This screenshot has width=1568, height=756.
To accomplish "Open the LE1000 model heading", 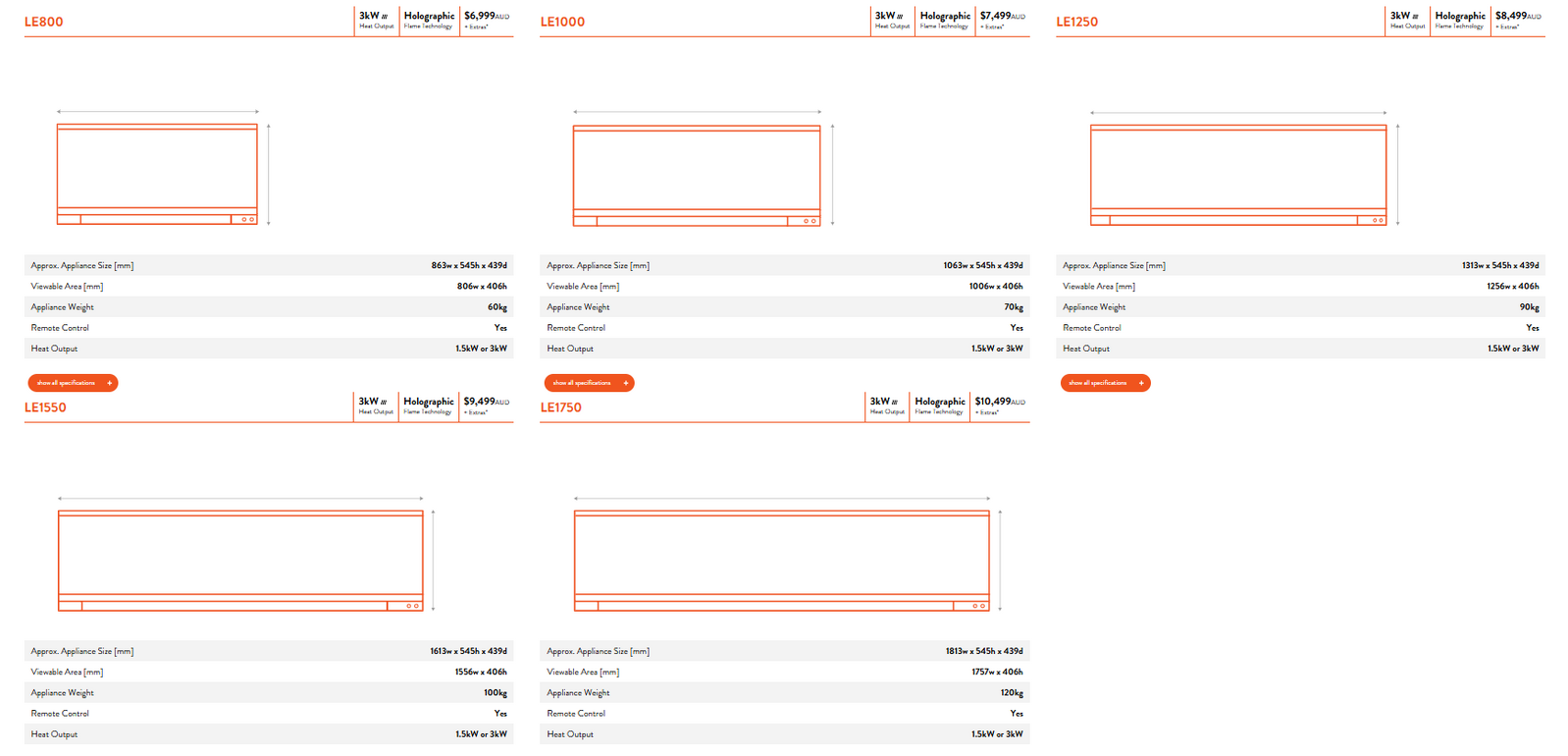I will [x=562, y=22].
